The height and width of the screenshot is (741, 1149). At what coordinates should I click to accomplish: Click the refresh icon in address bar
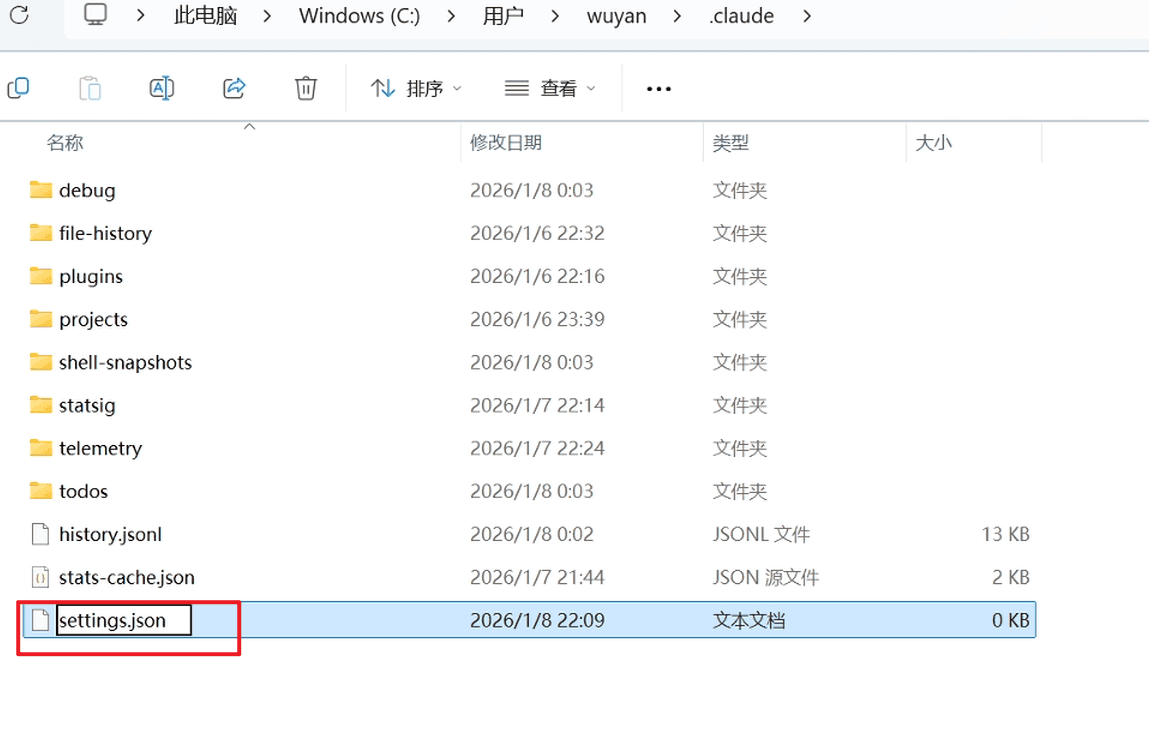(x=19, y=16)
